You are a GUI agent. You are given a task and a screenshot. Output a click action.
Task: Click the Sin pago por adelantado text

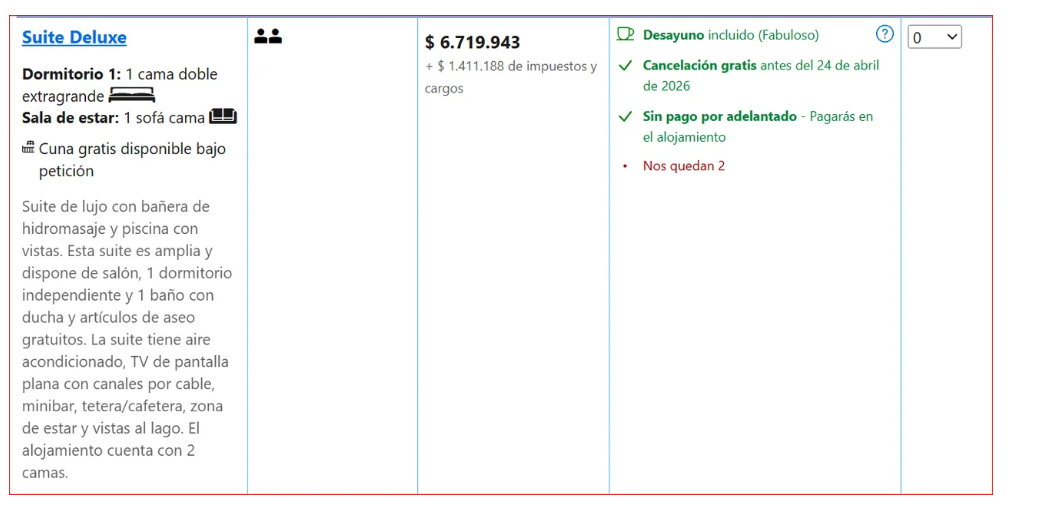tap(719, 117)
